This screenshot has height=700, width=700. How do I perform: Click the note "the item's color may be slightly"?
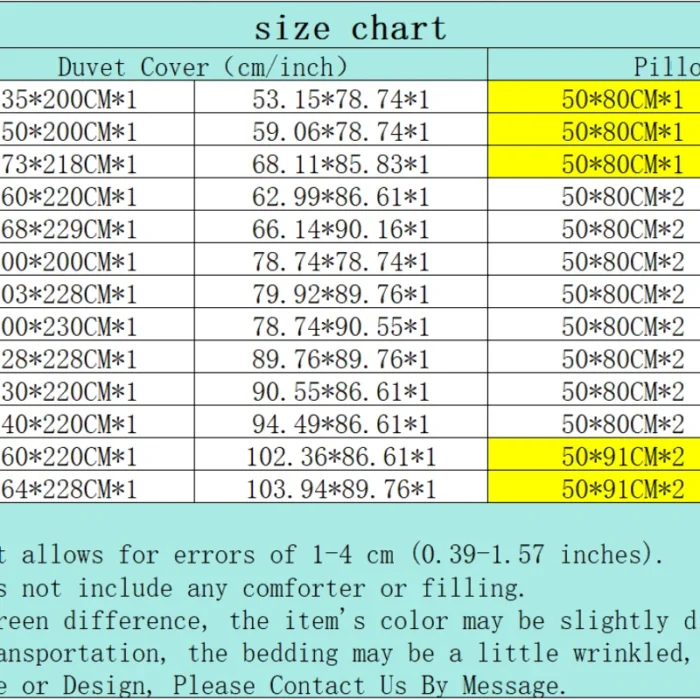449,621
